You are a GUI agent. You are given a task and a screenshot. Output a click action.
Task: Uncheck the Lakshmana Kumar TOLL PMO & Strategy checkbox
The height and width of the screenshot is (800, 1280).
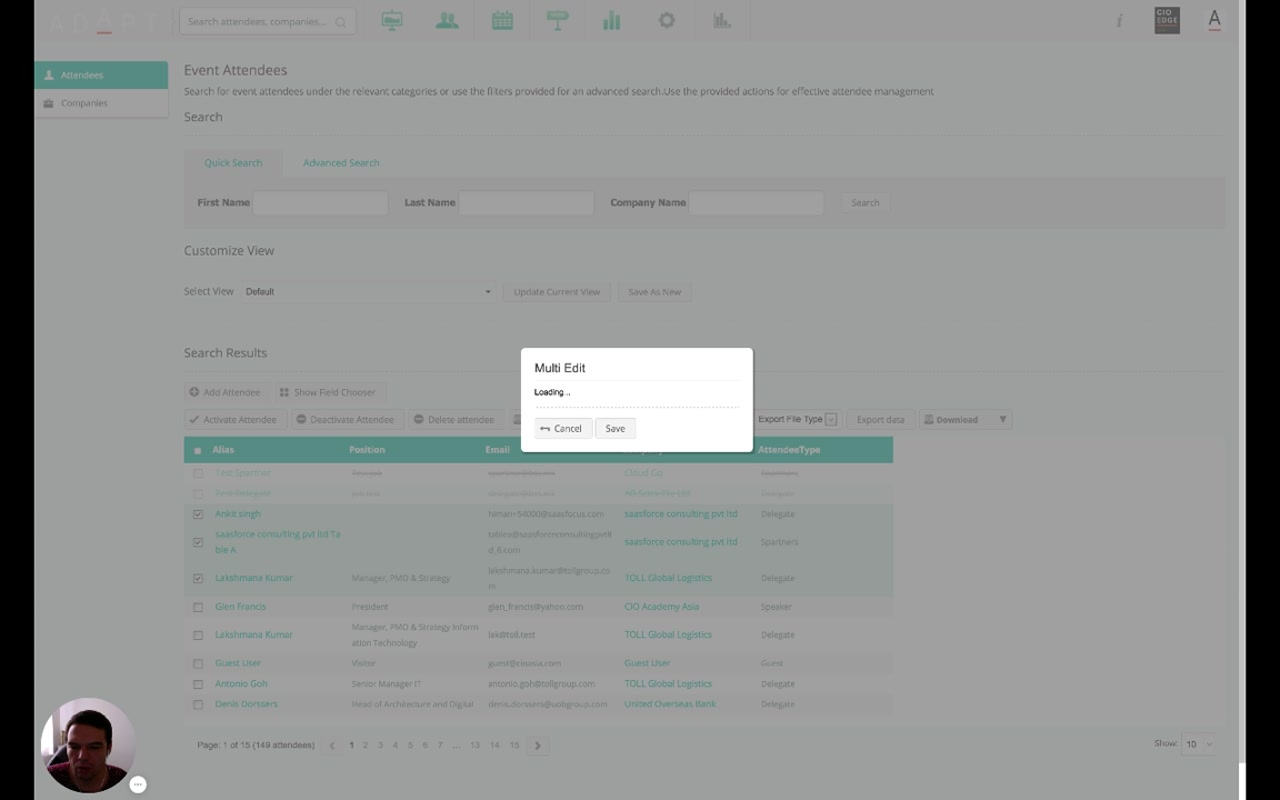tap(198, 578)
